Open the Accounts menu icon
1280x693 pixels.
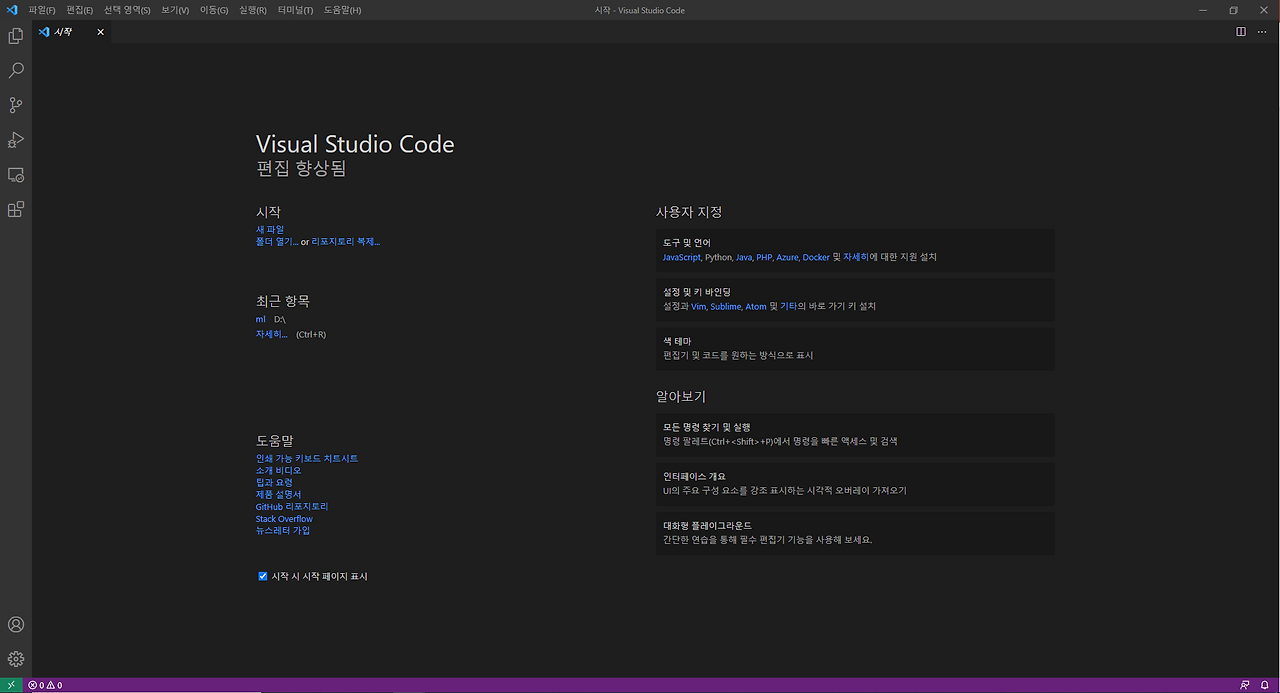pos(15,625)
